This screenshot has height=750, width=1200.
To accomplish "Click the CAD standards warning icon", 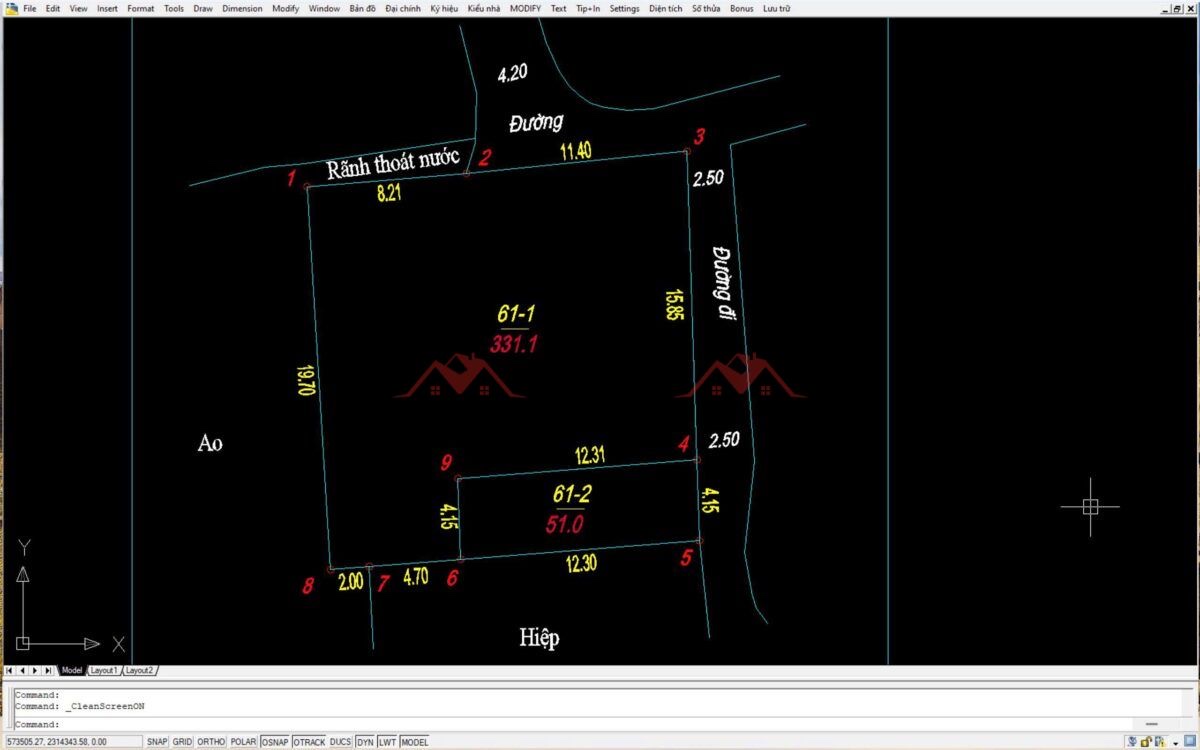I will point(1162,742).
